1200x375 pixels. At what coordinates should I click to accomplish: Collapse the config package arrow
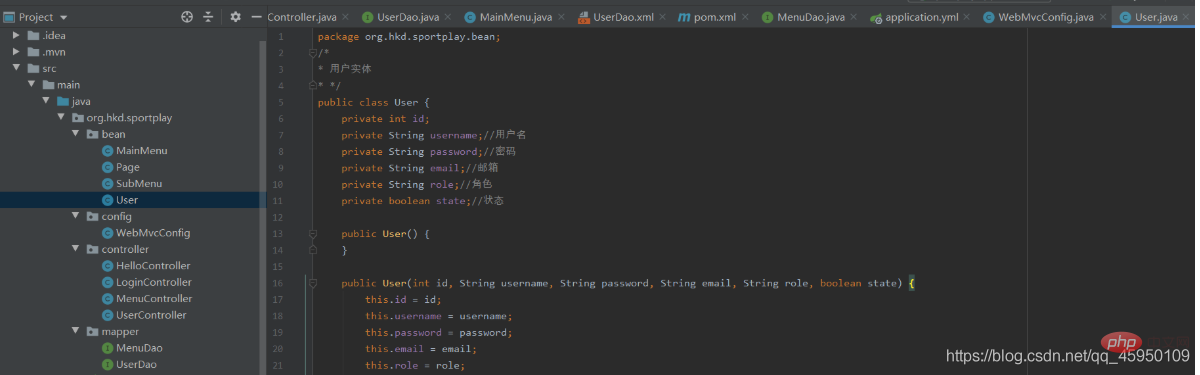pyautogui.click(x=75, y=216)
